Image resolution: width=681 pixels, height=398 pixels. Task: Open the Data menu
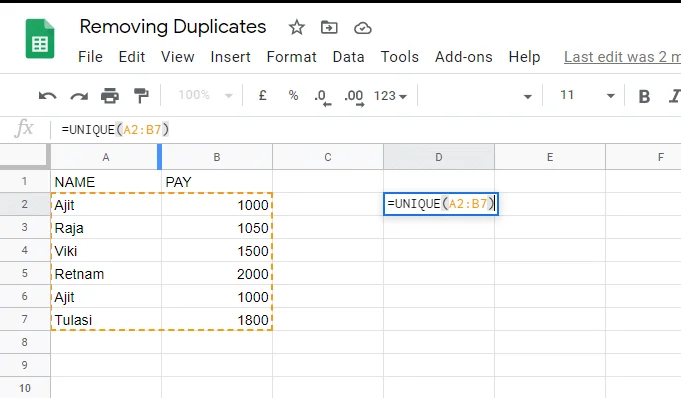pyautogui.click(x=348, y=57)
